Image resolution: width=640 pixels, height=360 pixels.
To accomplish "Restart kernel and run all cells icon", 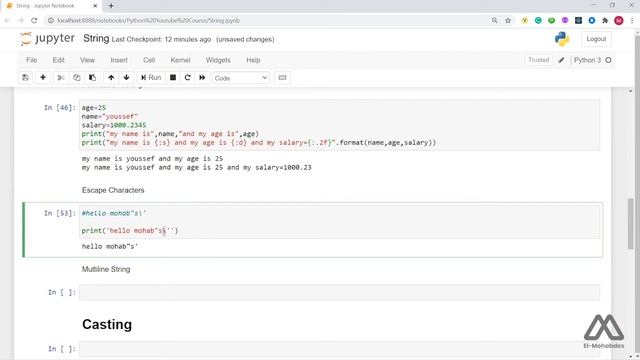I will pyautogui.click(x=202, y=78).
